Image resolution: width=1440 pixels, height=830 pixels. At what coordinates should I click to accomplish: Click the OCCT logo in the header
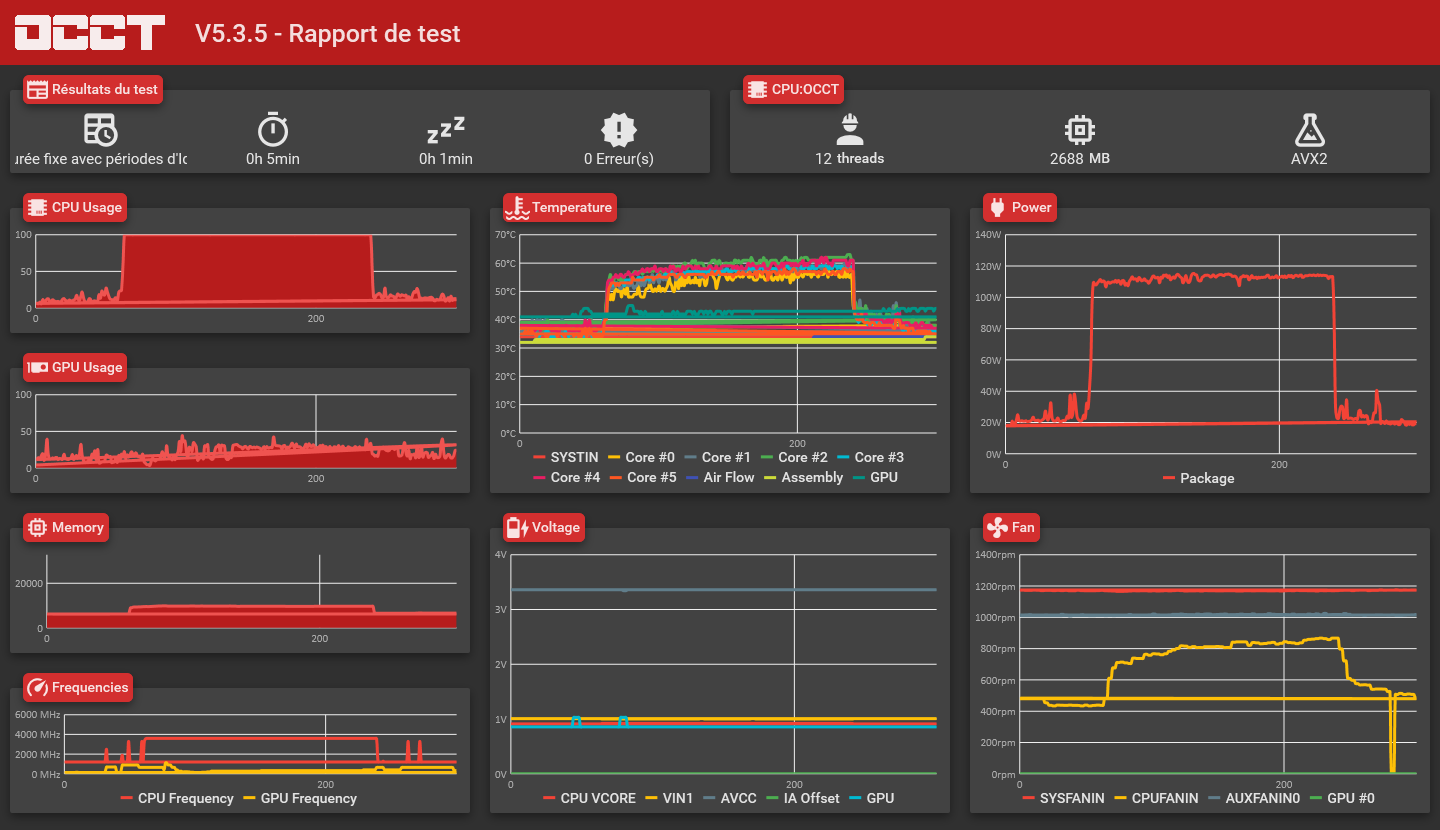(90, 32)
